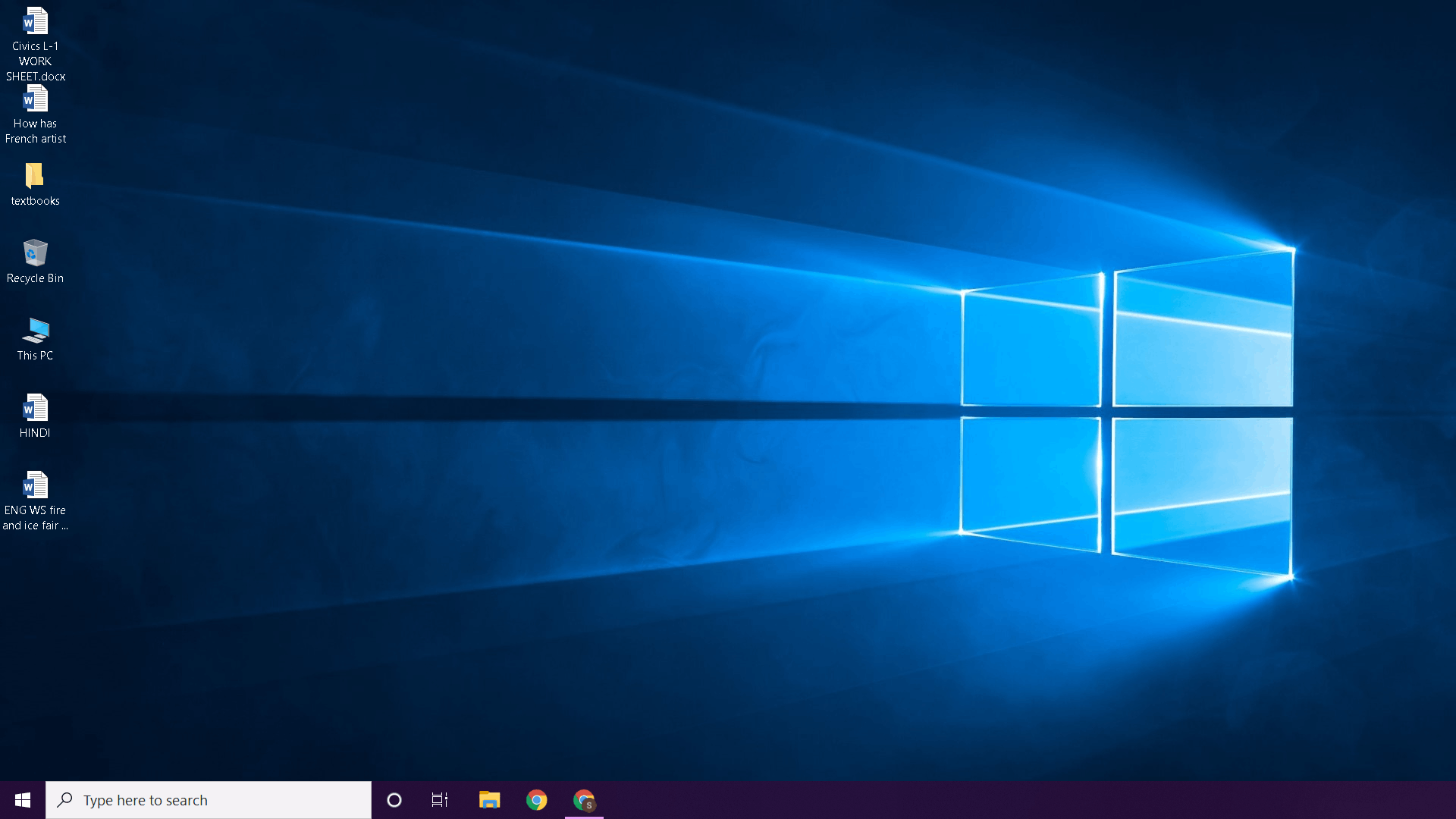Open the Windows Start menu
This screenshot has height=819, width=1456.
[x=23, y=800]
